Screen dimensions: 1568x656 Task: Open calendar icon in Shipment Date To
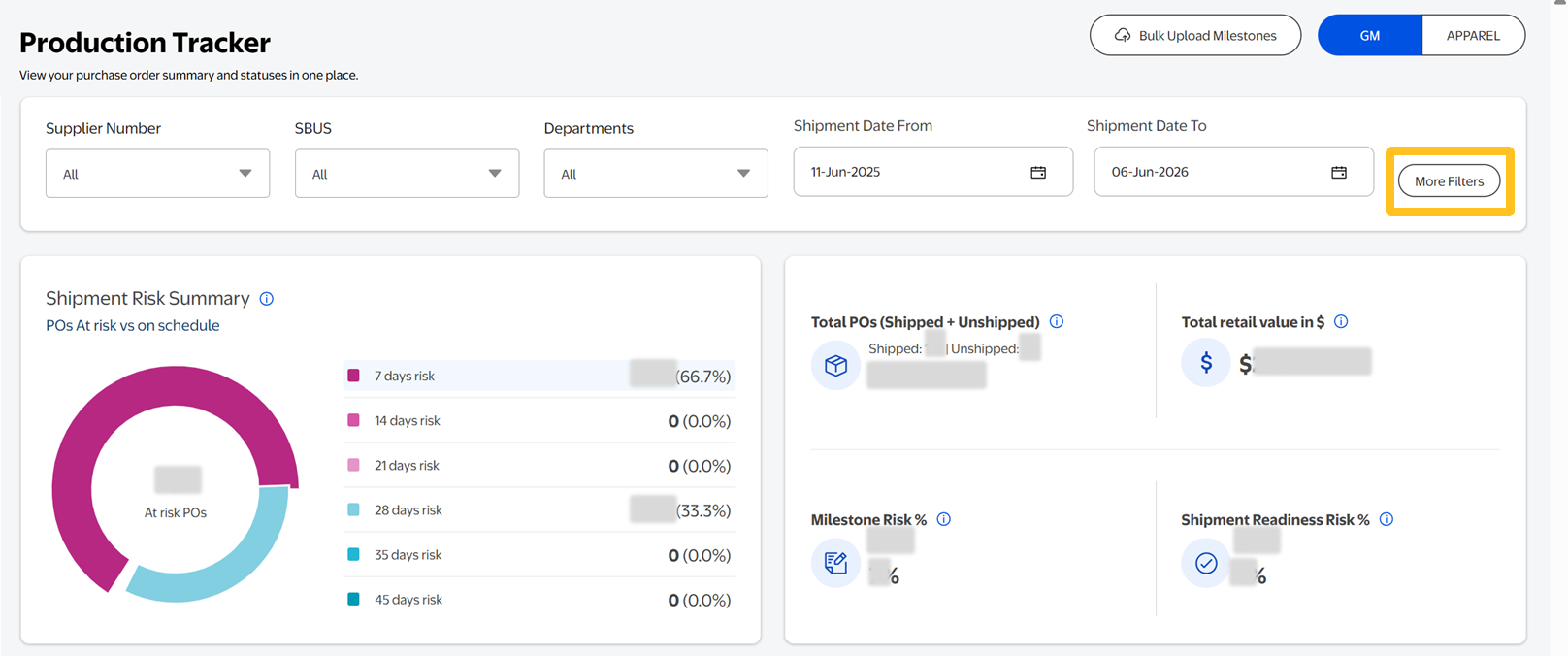point(1339,172)
